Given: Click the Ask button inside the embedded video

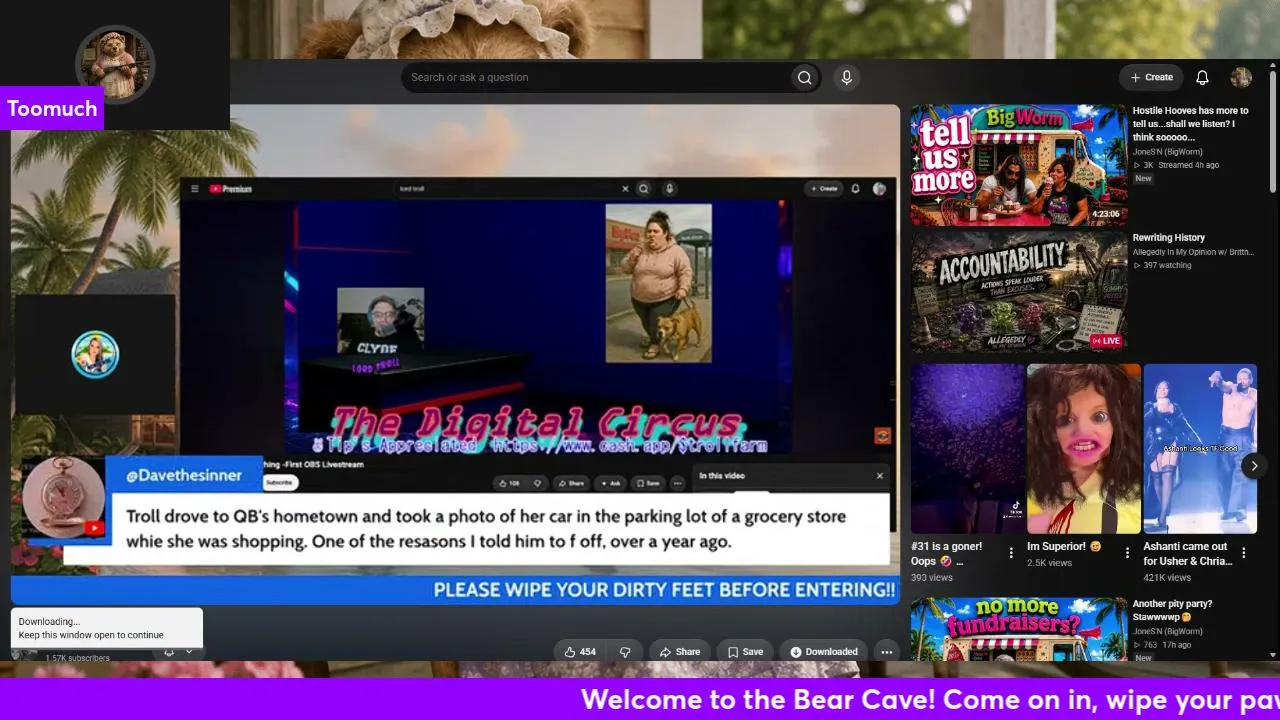Looking at the screenshot, I should click(x=609, y=483).
